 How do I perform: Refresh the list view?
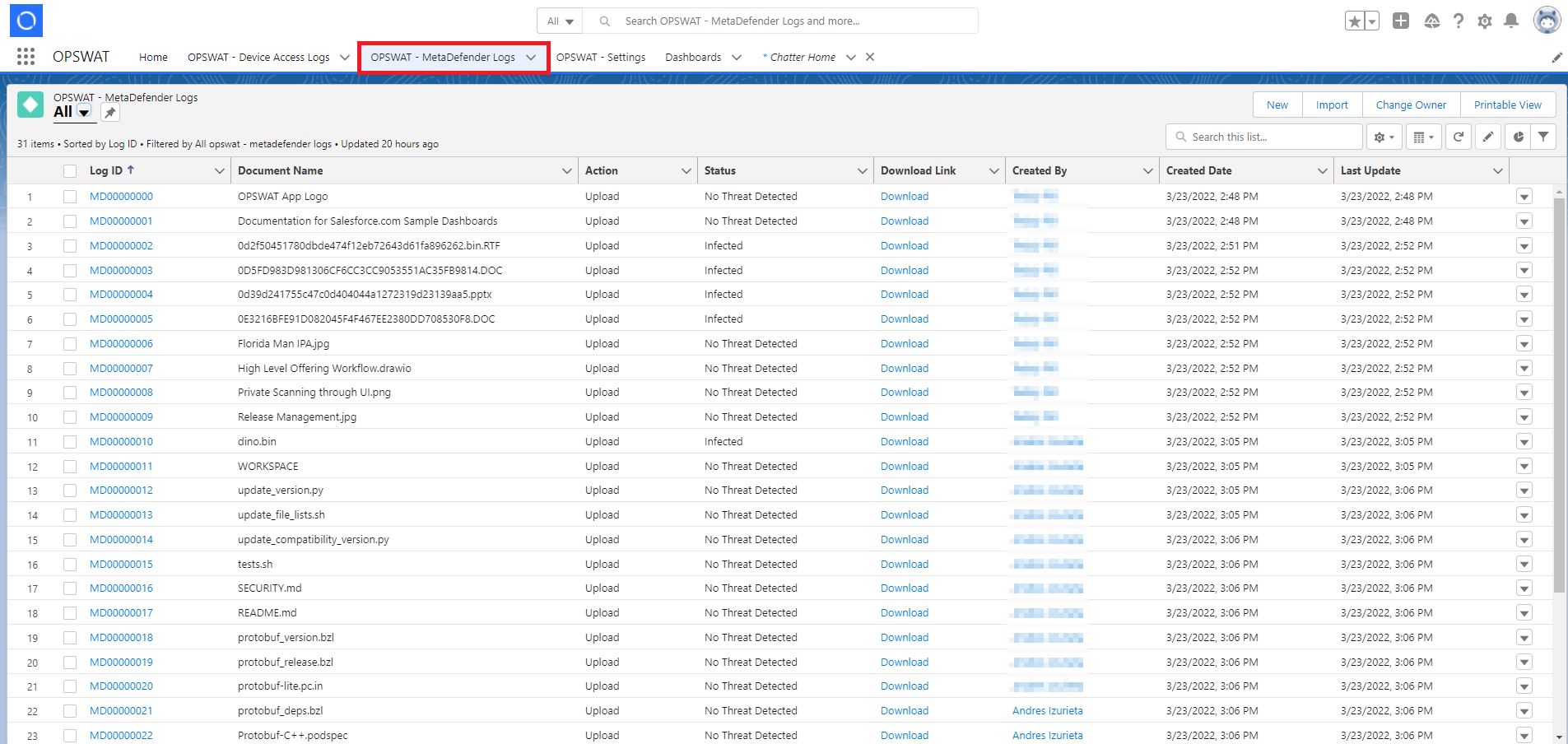(1459, 137)
